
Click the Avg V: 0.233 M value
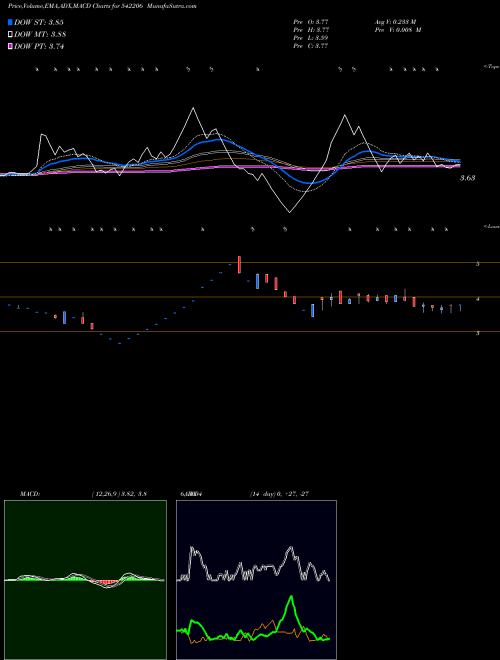(397, 21)
